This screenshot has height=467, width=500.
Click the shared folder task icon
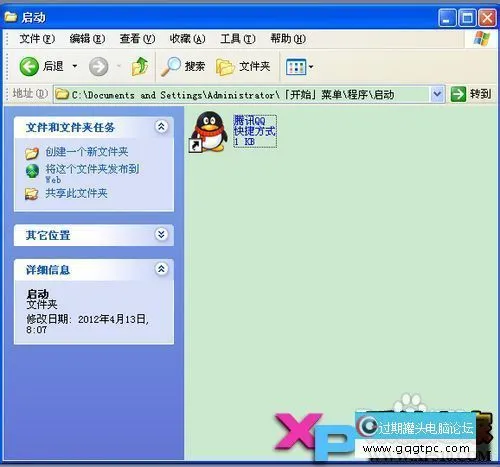pos(32,194)
